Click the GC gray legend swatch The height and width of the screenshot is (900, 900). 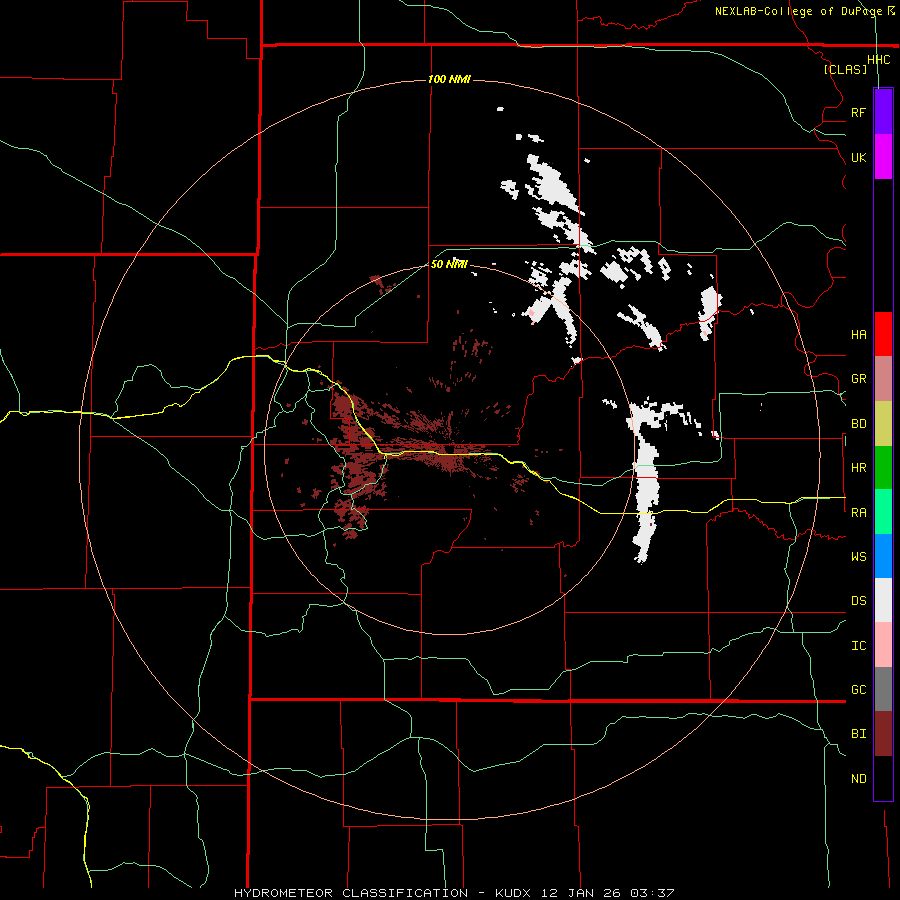[x=883, y=689]
